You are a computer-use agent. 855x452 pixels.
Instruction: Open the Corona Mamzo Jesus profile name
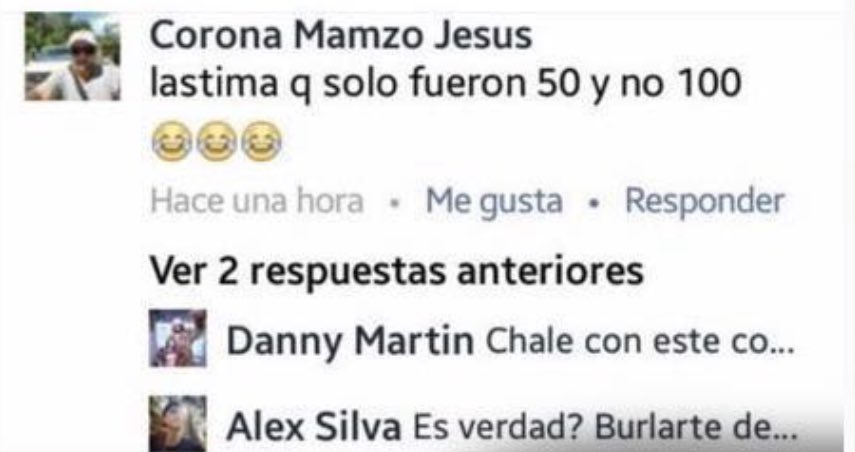(x=341, y=36)
